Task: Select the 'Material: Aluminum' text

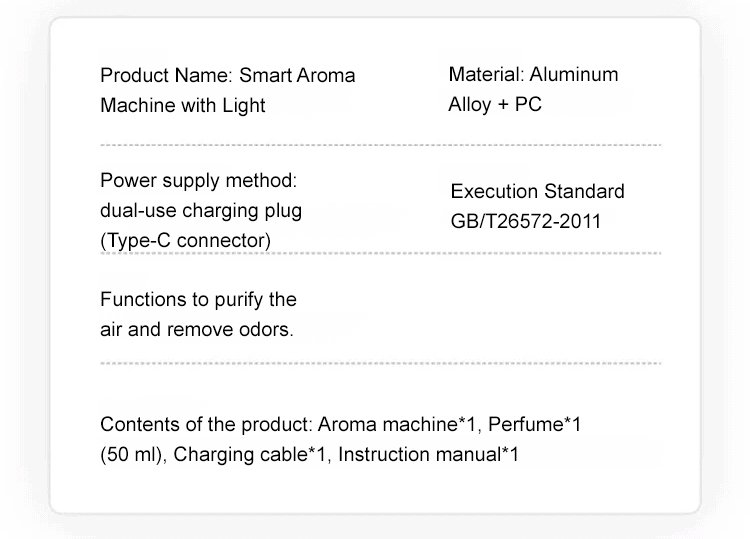Action: coord(533,74)
